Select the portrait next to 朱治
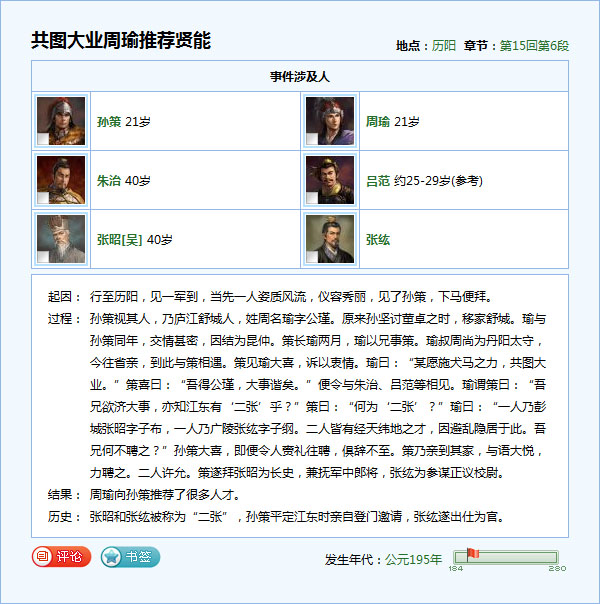The width and height of the screenshot is (600, 604). click(x=61, y=180)
